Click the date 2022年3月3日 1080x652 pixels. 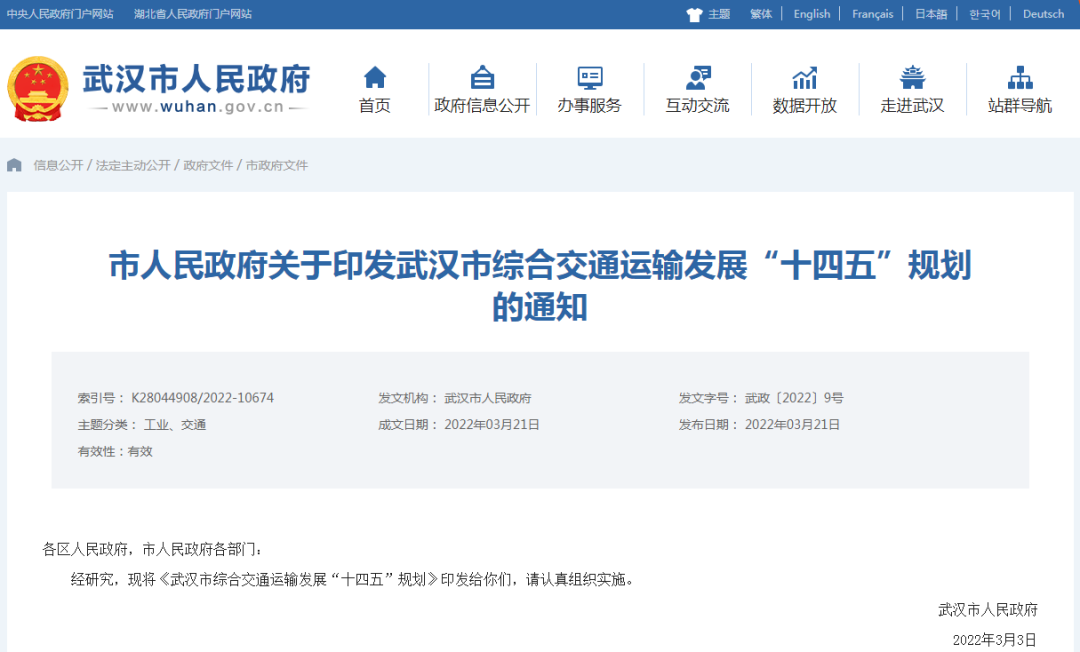pyautogui.click(x=995, y=640)
